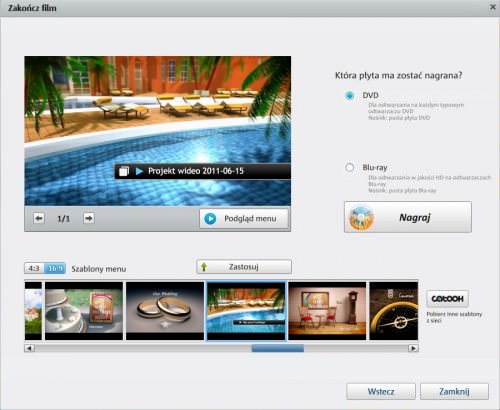Click the green arrow icon on Zastosuj

pyautogui.click(x=204, y=267)
